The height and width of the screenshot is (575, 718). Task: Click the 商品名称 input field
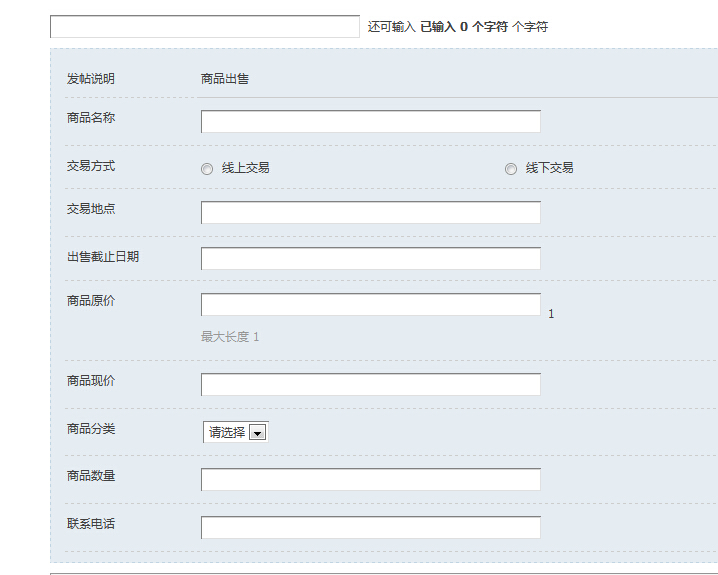pyautogui.click(x=370, y=122)
